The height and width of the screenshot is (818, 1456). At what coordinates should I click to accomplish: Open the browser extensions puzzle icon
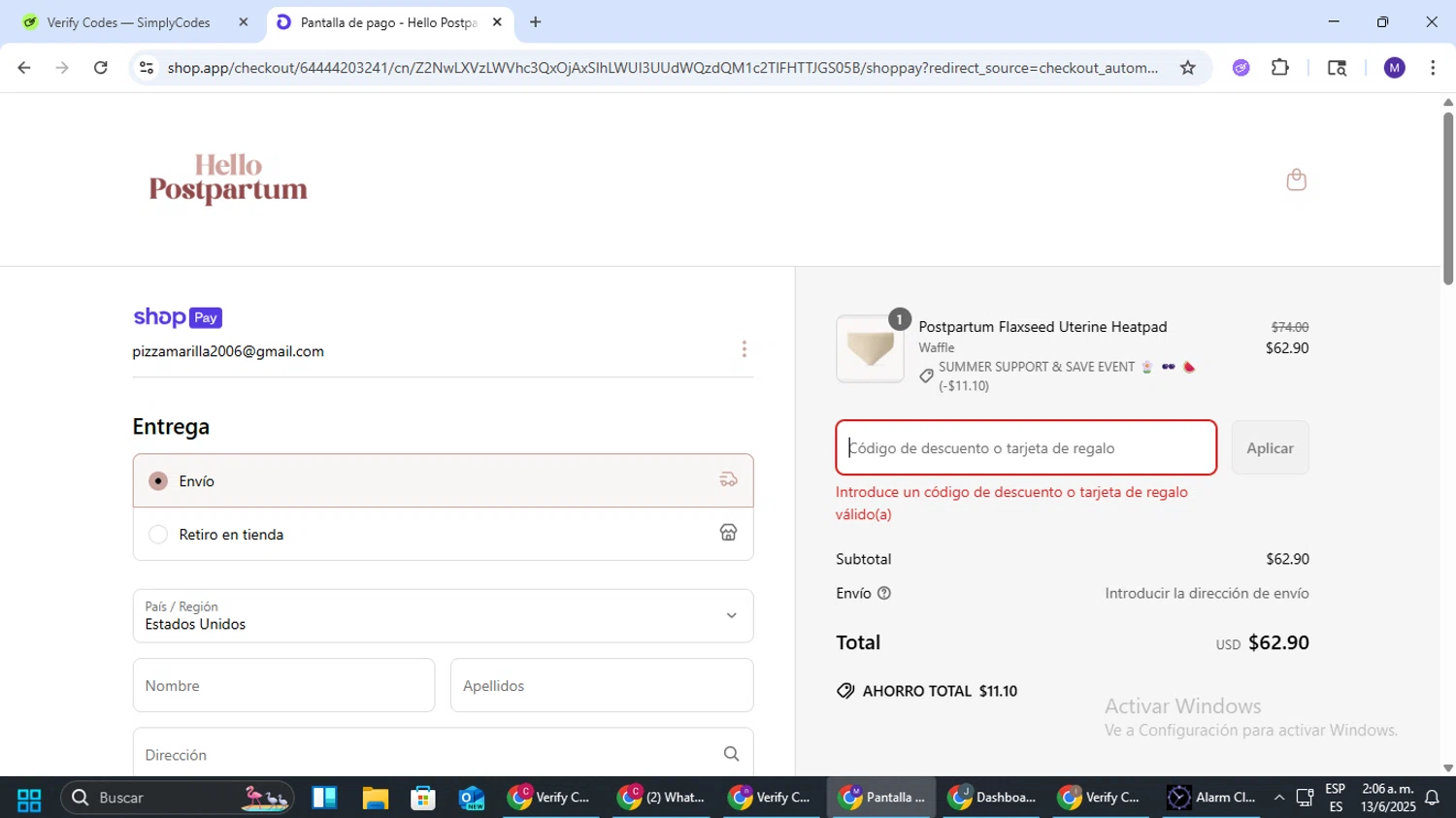pos(1280,67)
